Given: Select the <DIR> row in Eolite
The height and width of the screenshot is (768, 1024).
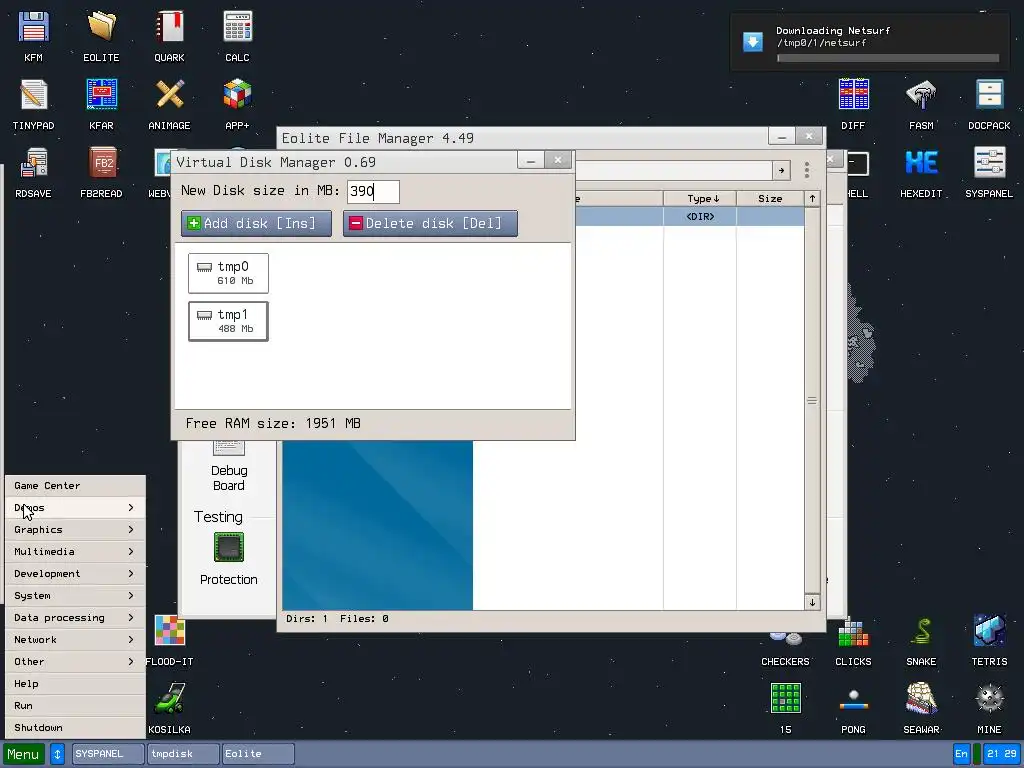Looking at the screenshot, I should tap(690, 217).
